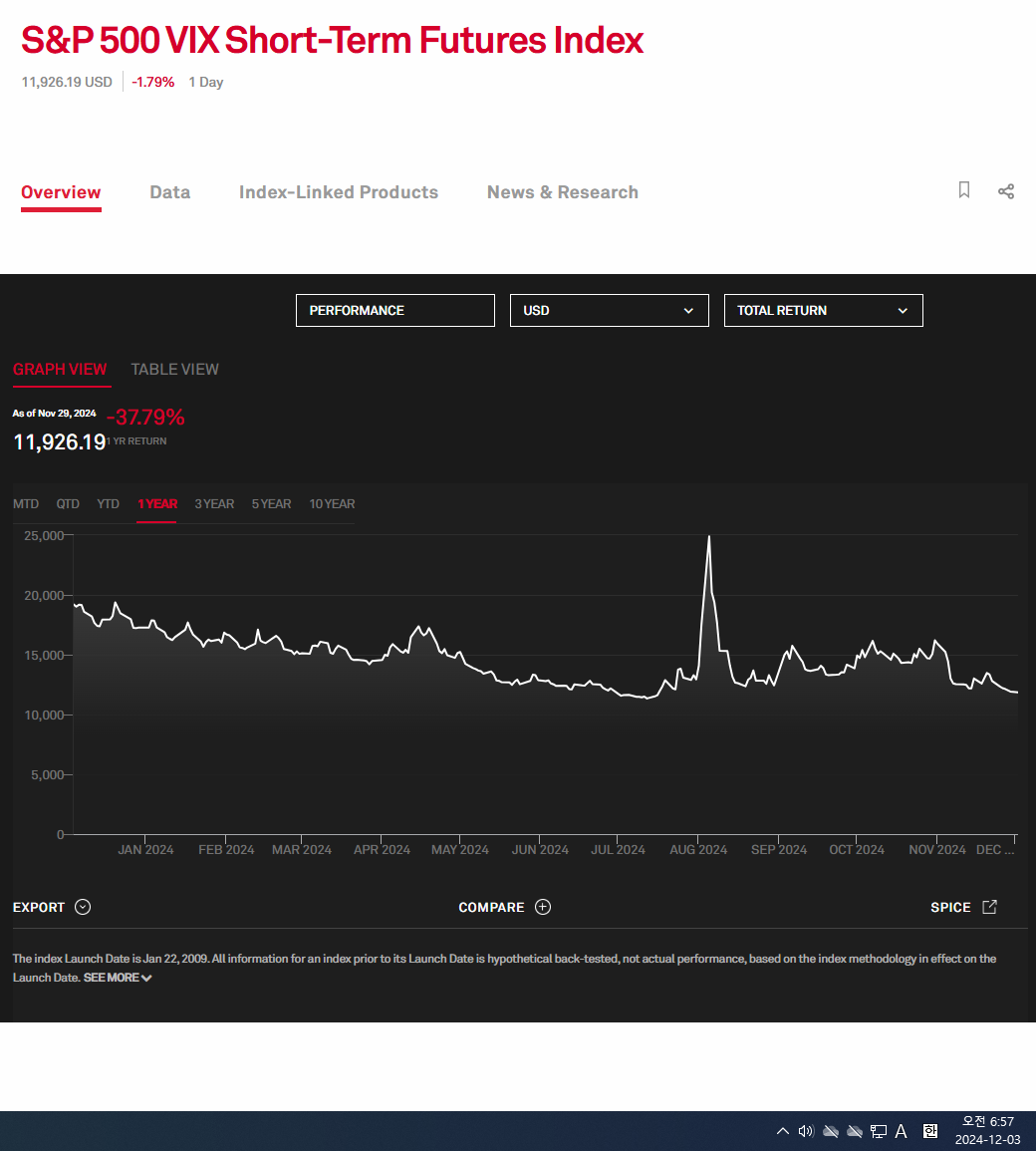Open the first OneDrive cloud tray icon
Screen dimensions: 1036x1151
tap(831, 1131)
